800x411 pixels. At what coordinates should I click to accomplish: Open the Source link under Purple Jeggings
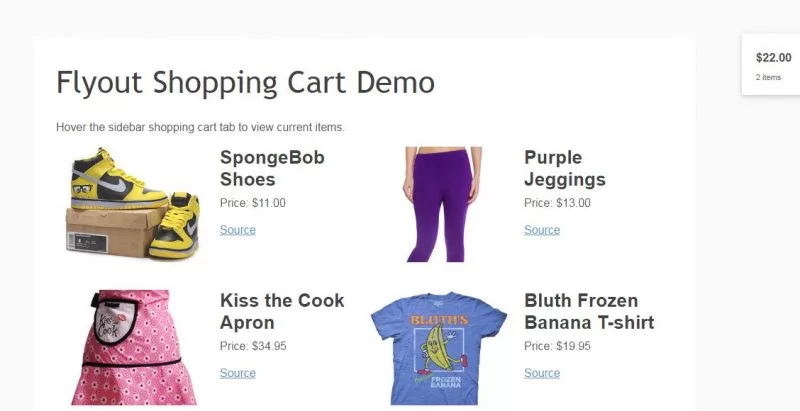[x=542, y=230]
